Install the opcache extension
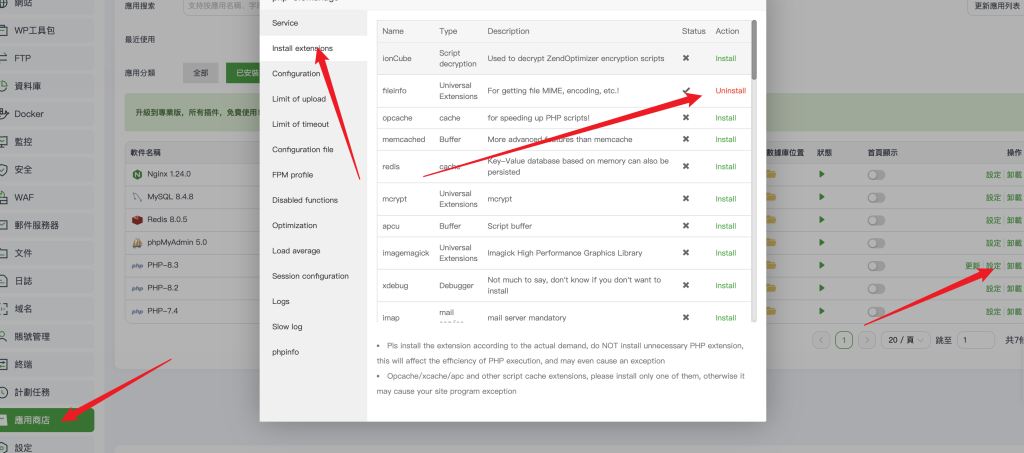The width and height of the screenshot is (1024, 453). click(725, 118)
